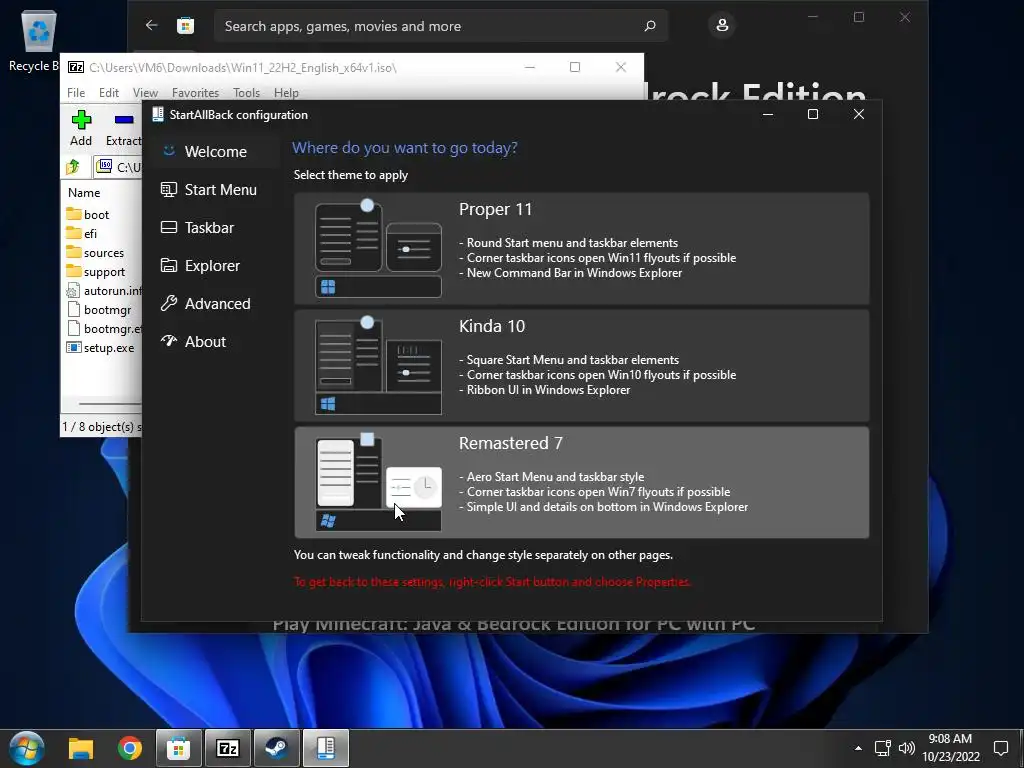Show the About page in StartAllBack
The height and width of the screenshot is (768, 1024).
(216, 341)
